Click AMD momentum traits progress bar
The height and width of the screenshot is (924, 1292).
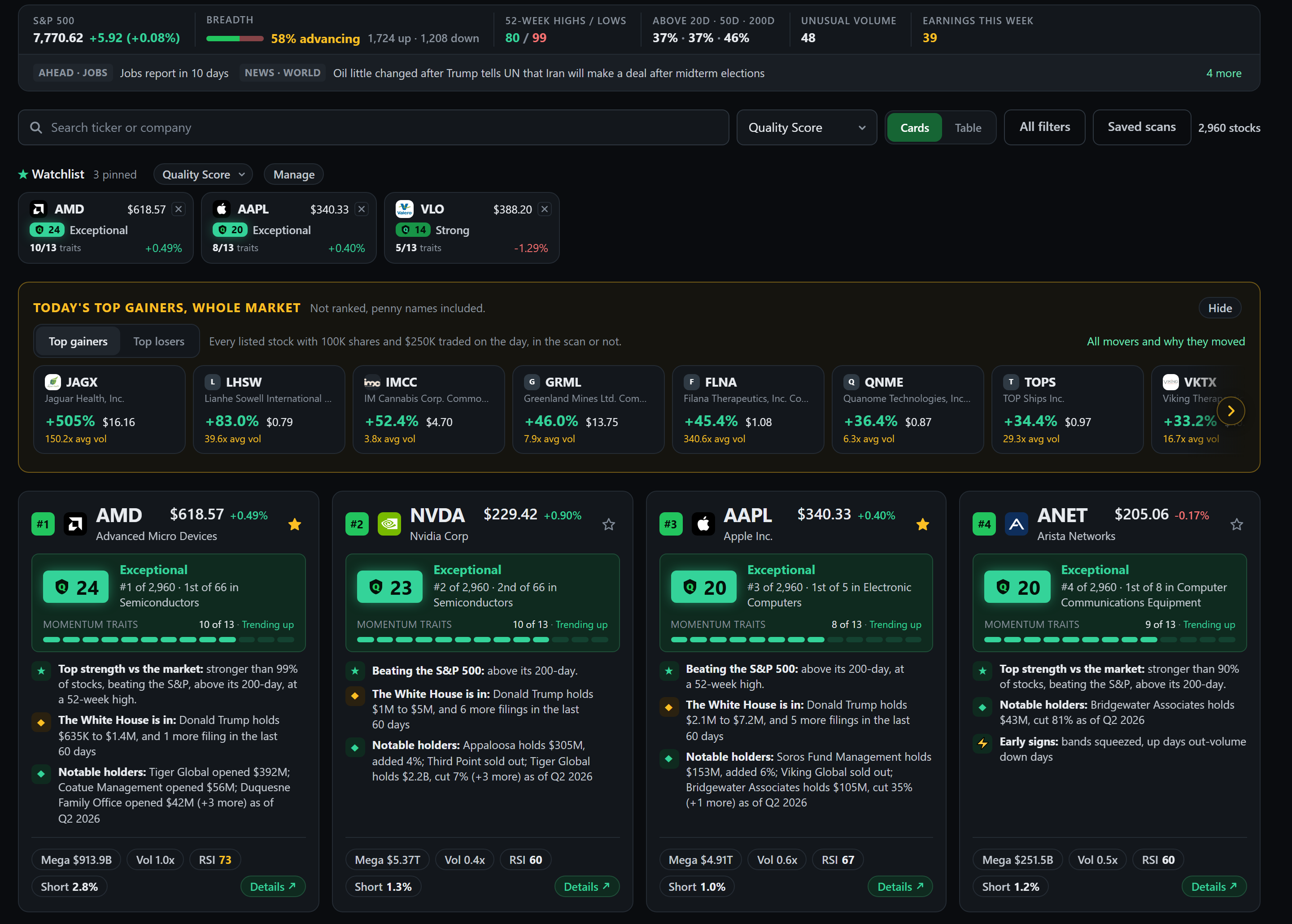pos(168,640)
